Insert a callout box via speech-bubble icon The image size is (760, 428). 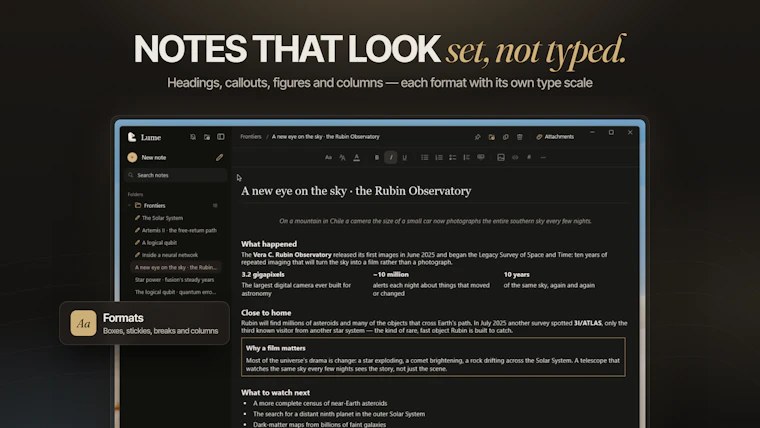pos(481,157)
